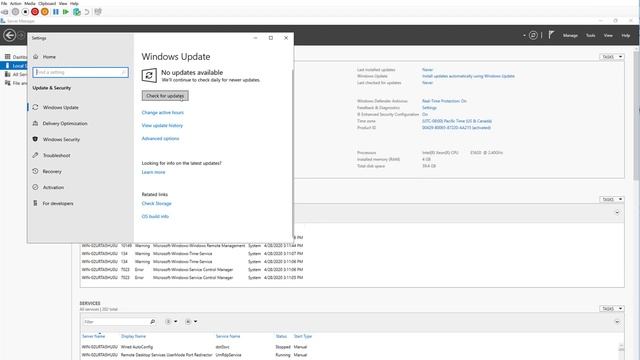
Task: Click the magnifier in Services filter box
Action: click(153, 322)
